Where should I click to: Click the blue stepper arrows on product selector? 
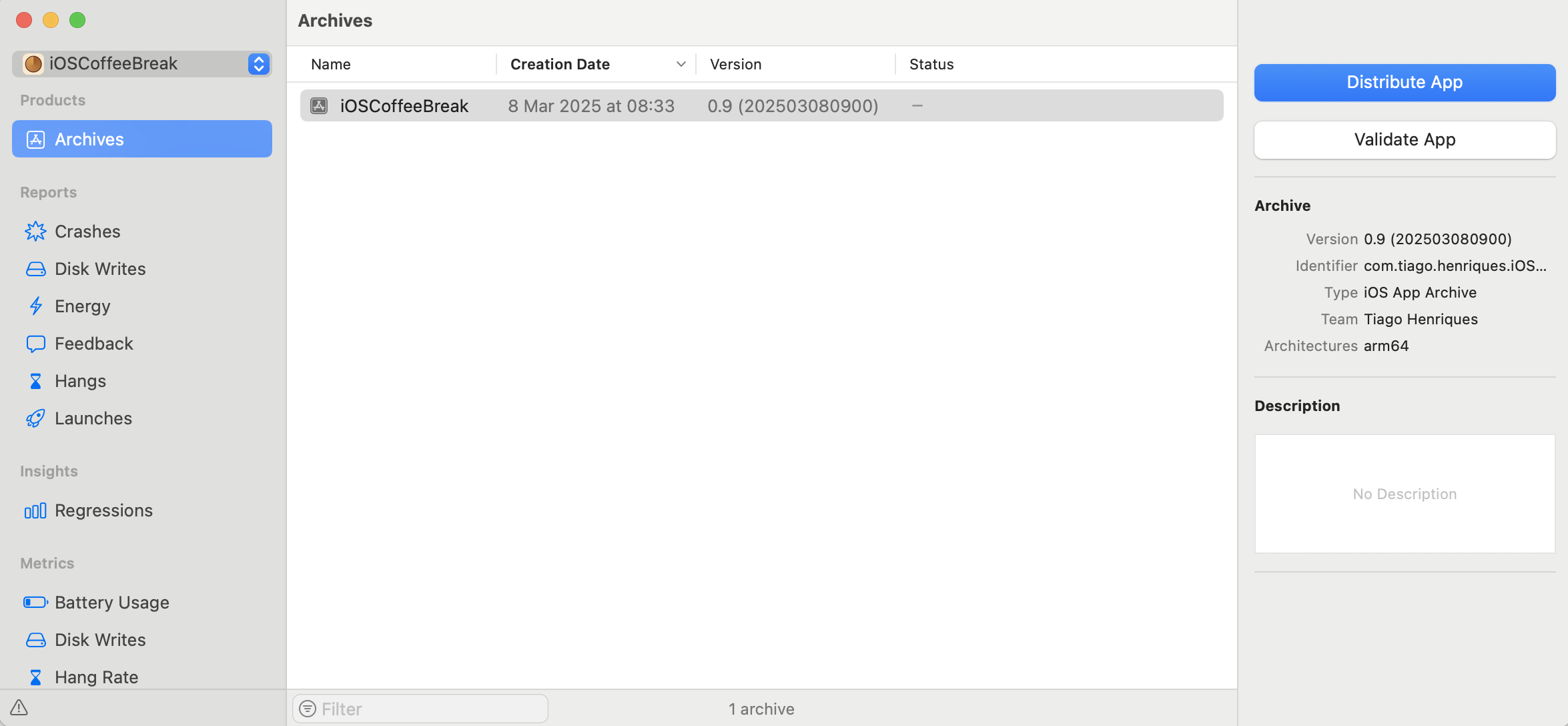[x=258, y=63]
